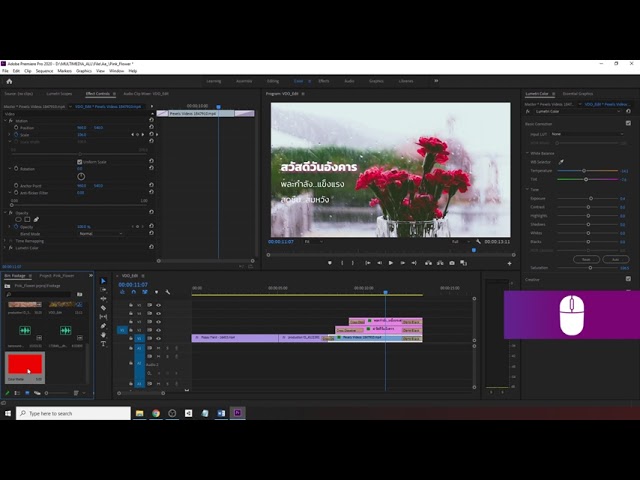Image resolution: width=640 pixels, height=480 pixels.
Task: Click Go to In point button
Action: [368, 263]
